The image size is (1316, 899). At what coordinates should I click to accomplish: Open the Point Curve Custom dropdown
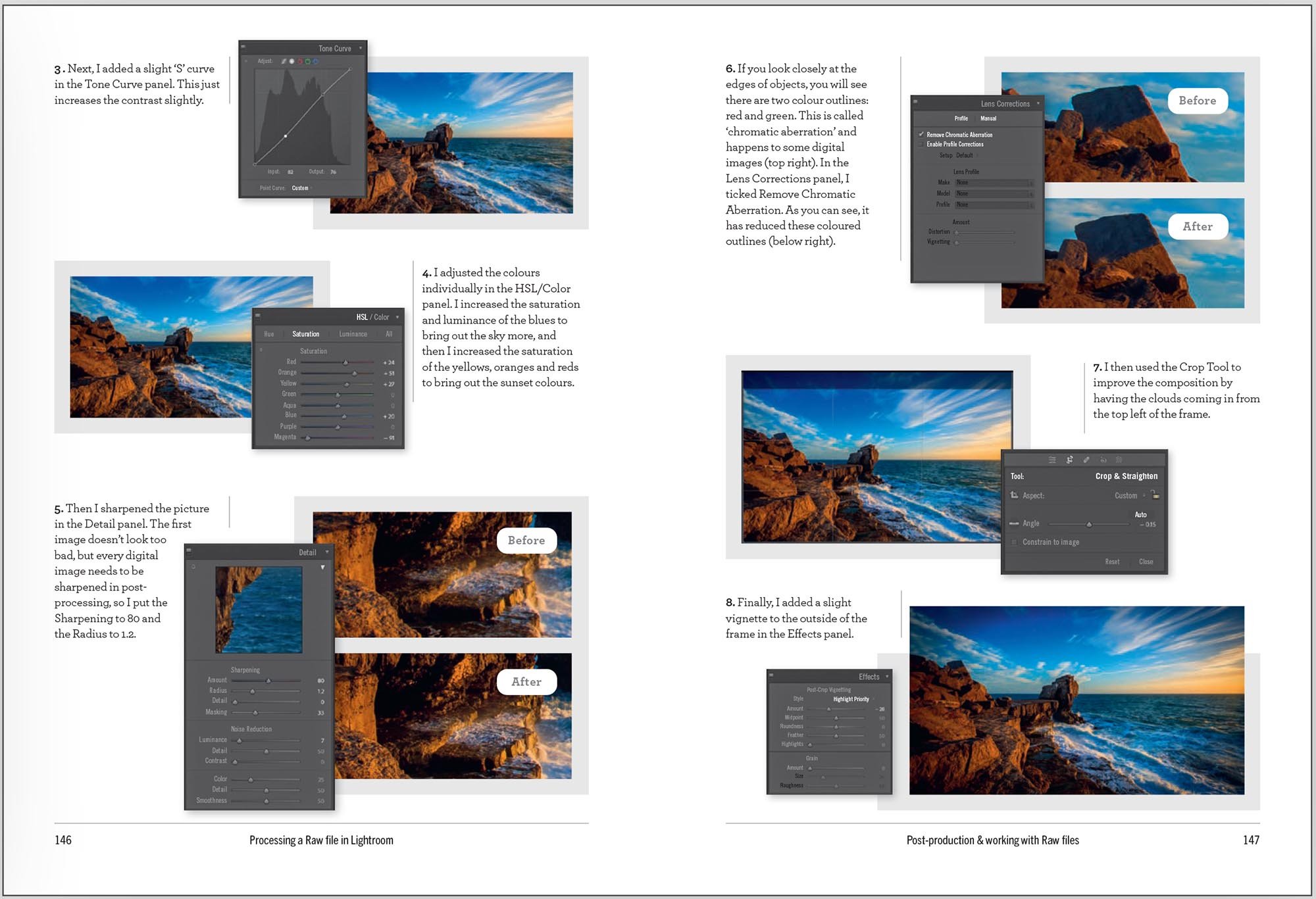(x=301, y=188)
